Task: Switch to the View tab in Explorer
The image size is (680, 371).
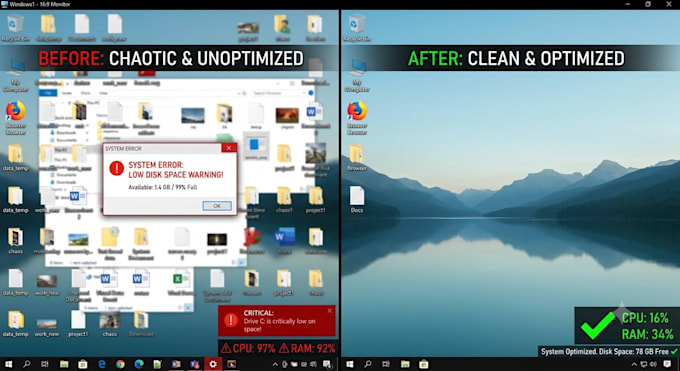Action: (x=103, y=93)
